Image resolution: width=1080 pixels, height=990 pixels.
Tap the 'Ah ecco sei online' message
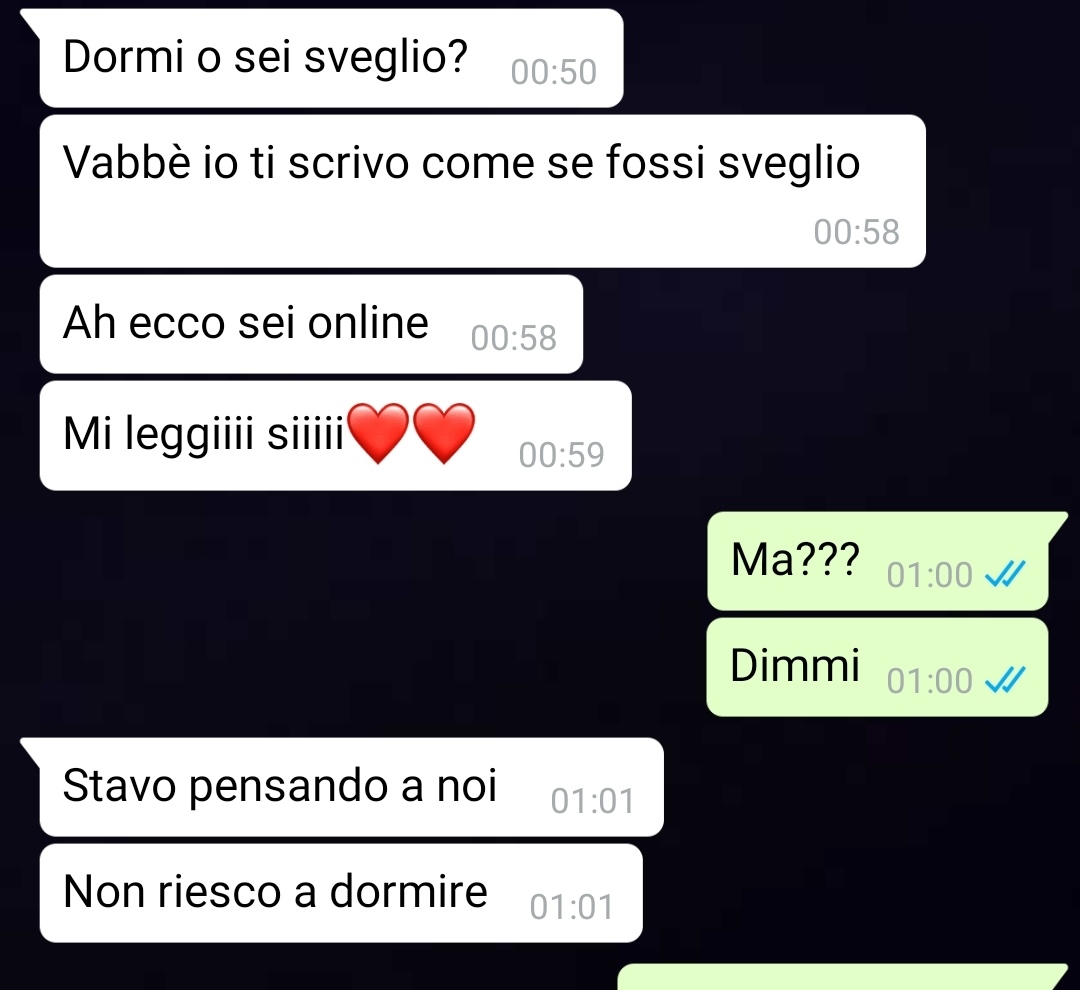coord(311,324)
